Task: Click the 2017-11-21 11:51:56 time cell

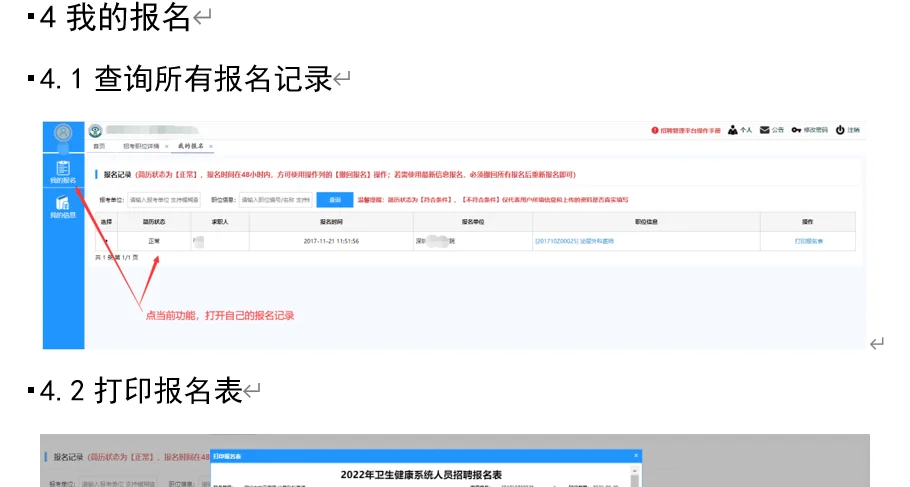Action: point(331,241)
